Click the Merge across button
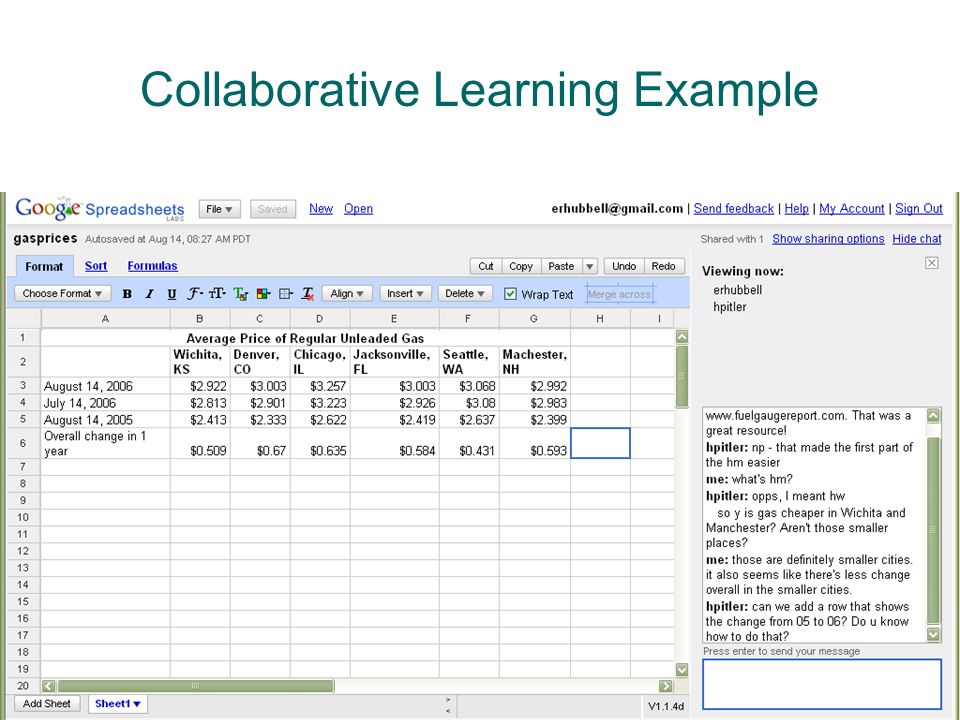Image resolution: width=960 pixels, height=720 pixels. (x=619, y=294)
